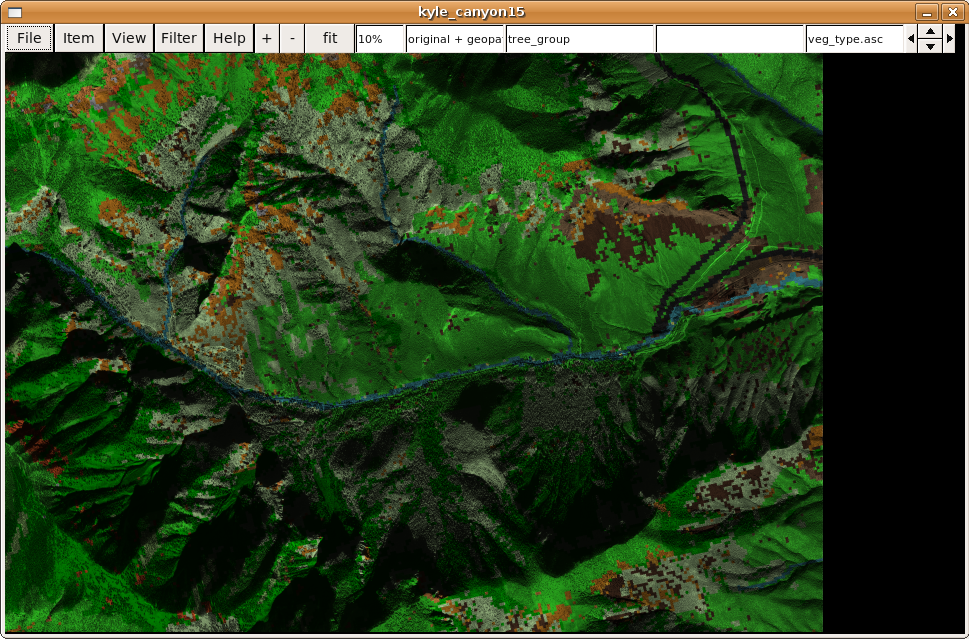Image resolution: width=969 pixels, height=639 pixels.
Task: Click the left arrow pan button
Action: (x=911, y=38)
